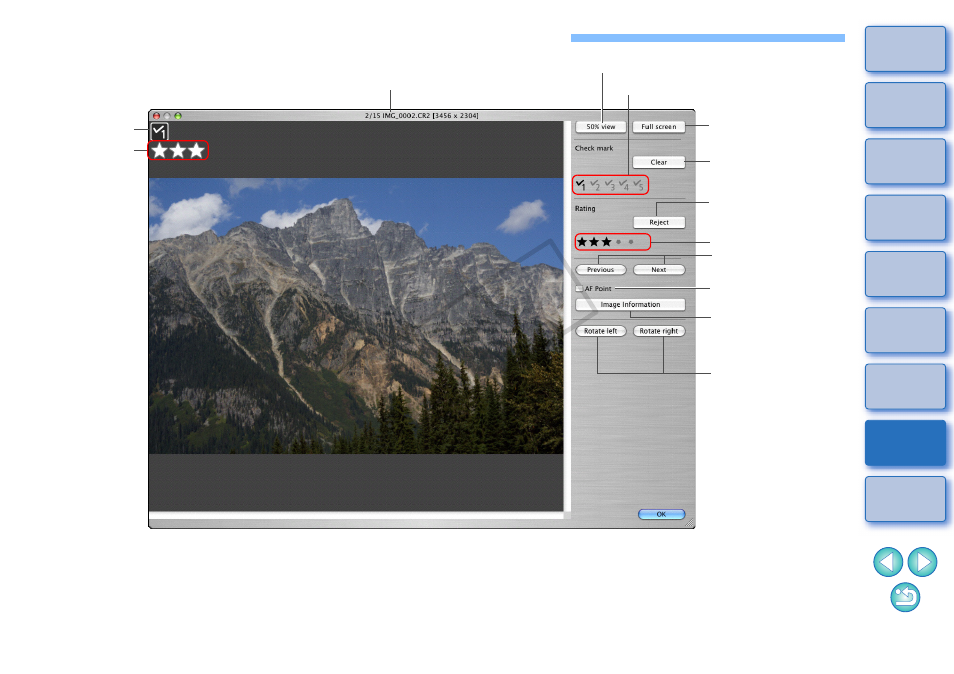Click the title text '2/15 IMG_0002.CR2'

click(397, 116)
